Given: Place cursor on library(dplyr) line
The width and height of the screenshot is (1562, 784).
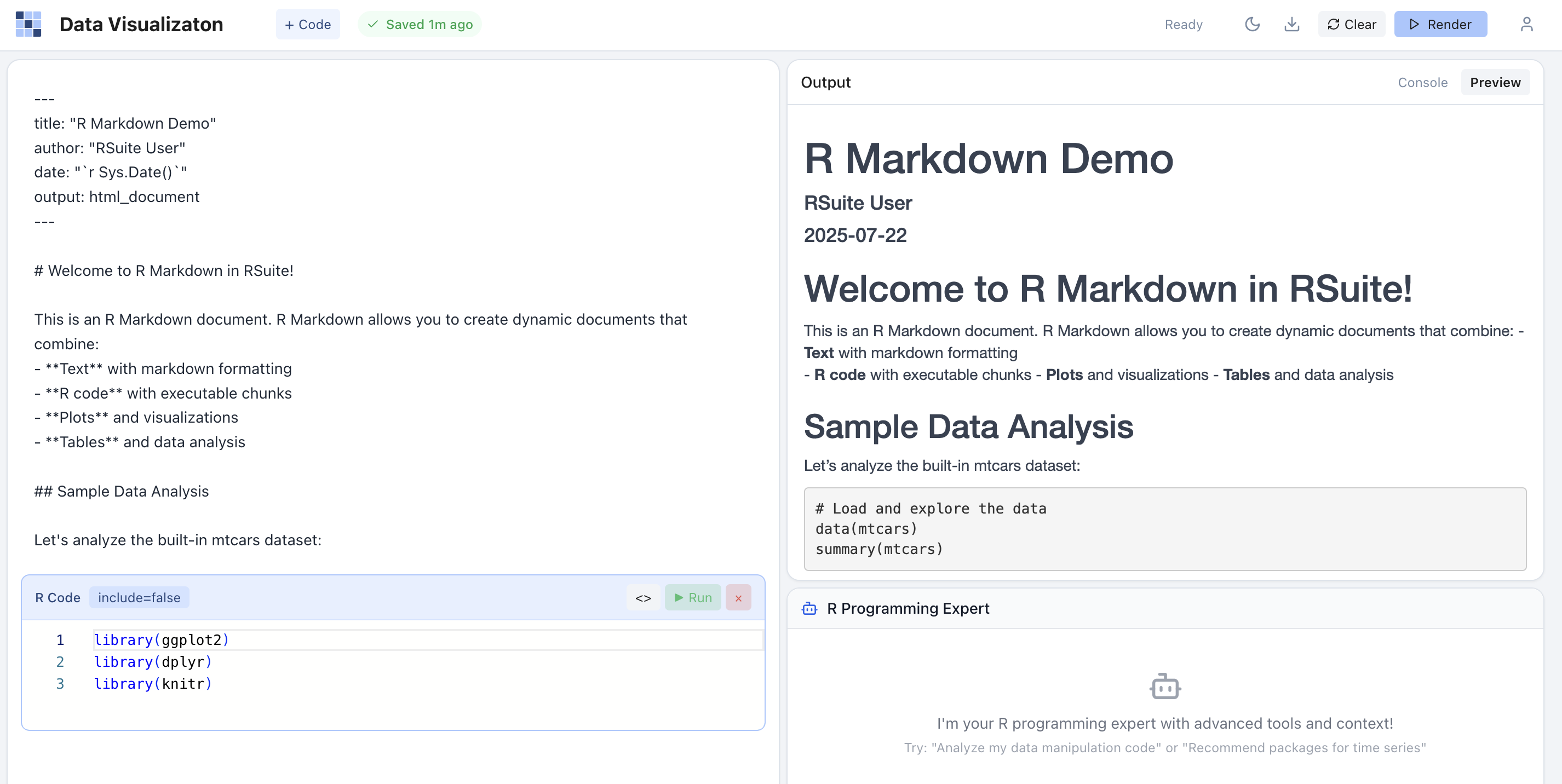Looking at the screenshot, I should 153,661.
